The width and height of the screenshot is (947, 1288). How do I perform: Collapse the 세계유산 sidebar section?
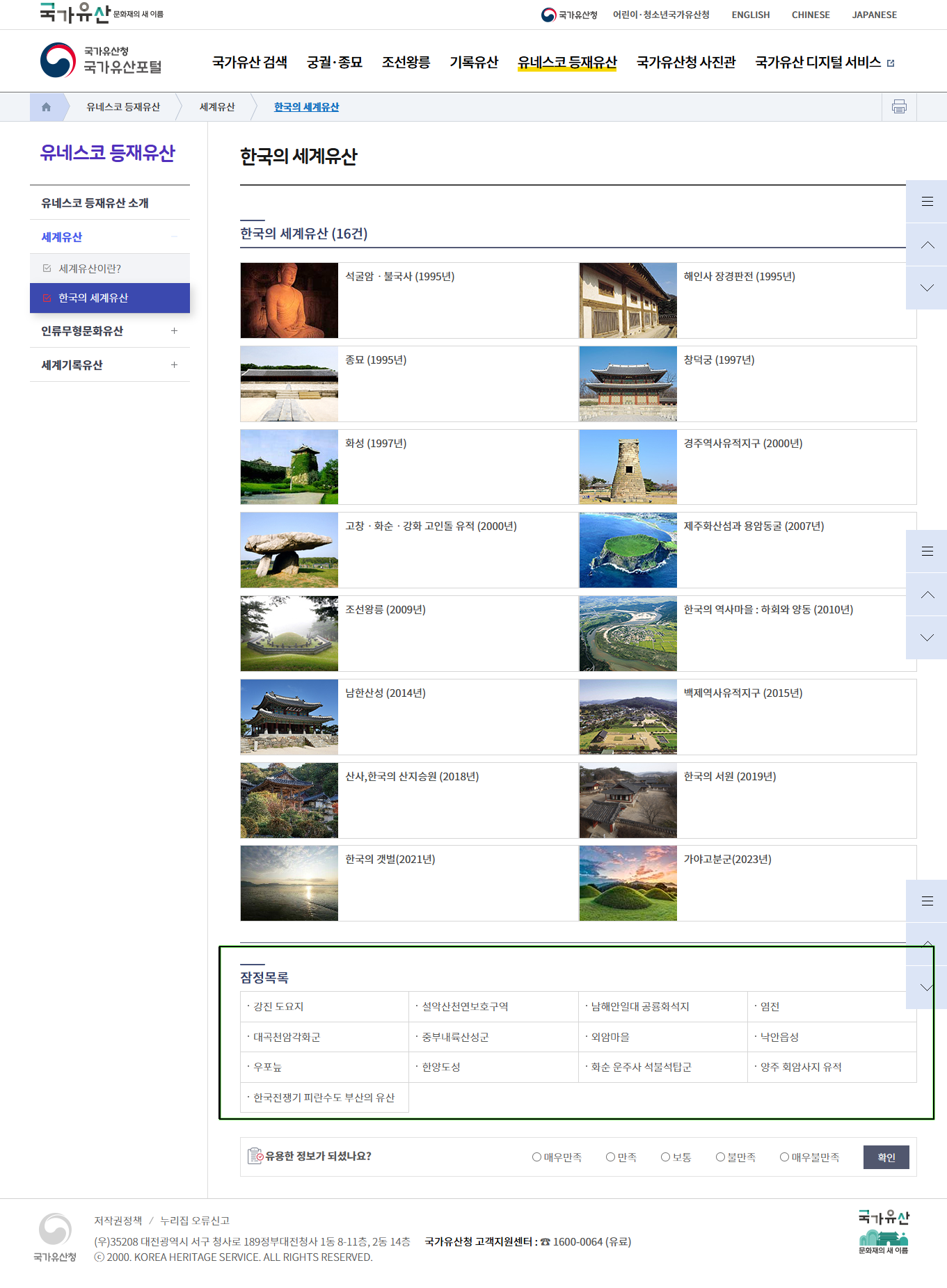[x=174, y=237]
